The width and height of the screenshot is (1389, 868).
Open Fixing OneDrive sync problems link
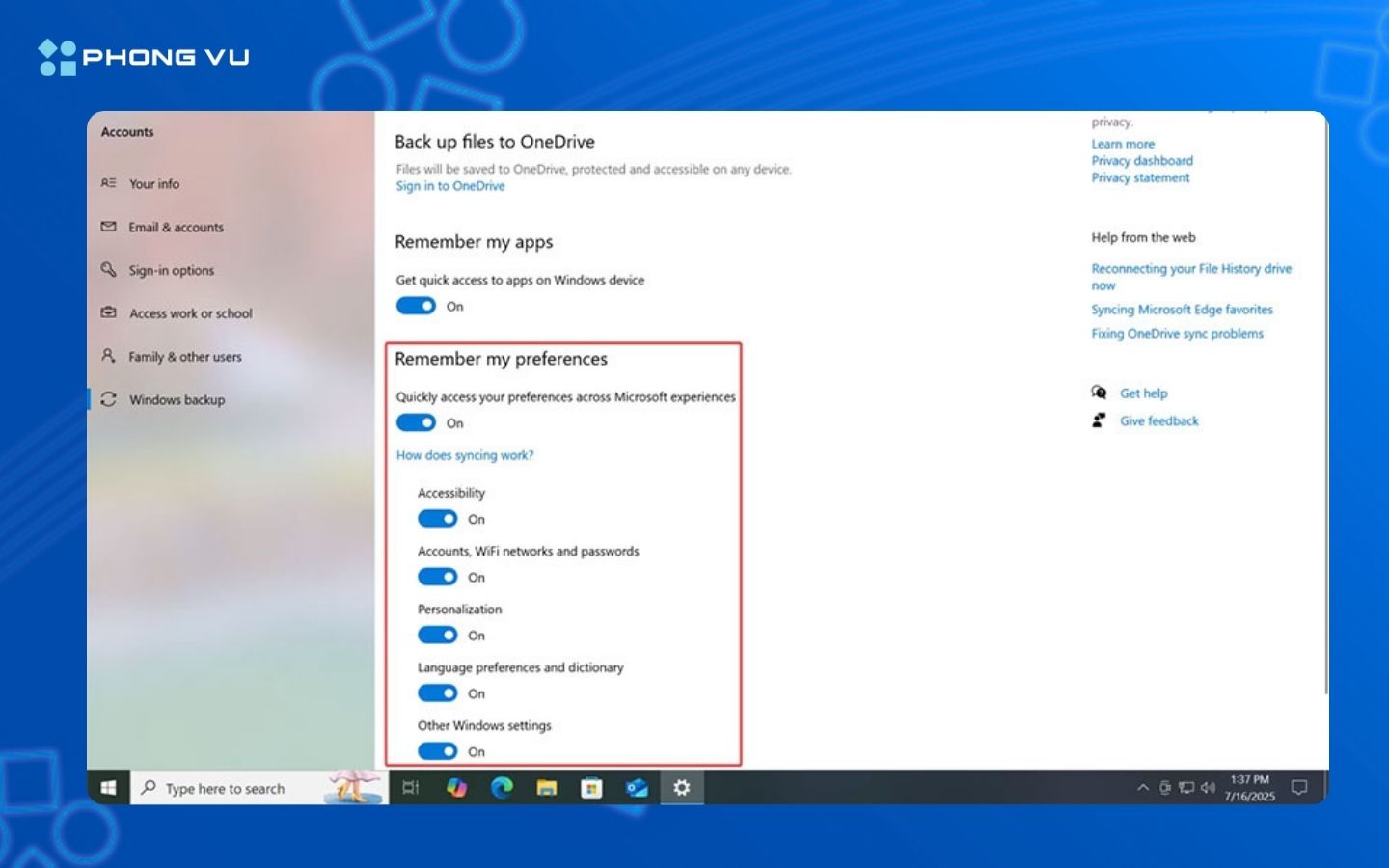(x=1177, y=334)
